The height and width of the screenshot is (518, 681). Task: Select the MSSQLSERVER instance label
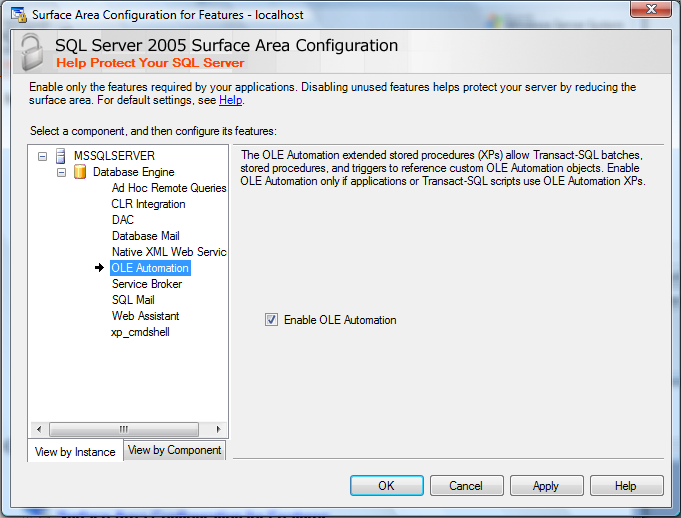click(x=114, y=155)
